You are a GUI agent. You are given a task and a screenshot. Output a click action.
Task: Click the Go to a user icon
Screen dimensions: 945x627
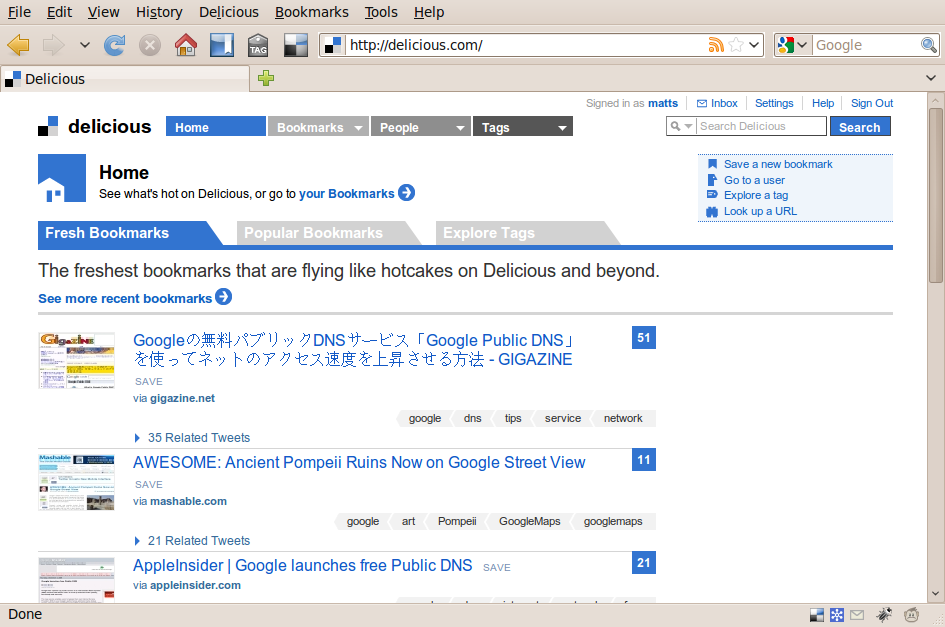coord(712,180)
